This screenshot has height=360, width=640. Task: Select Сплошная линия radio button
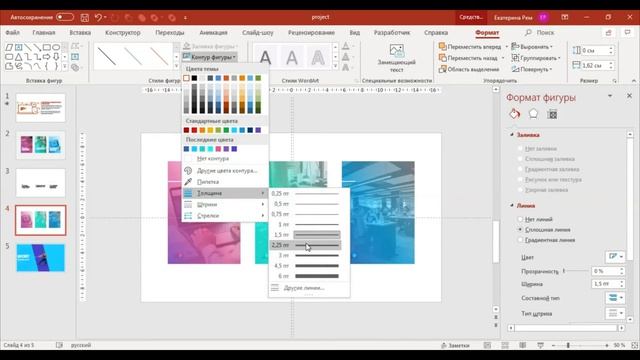click(520, 229)
